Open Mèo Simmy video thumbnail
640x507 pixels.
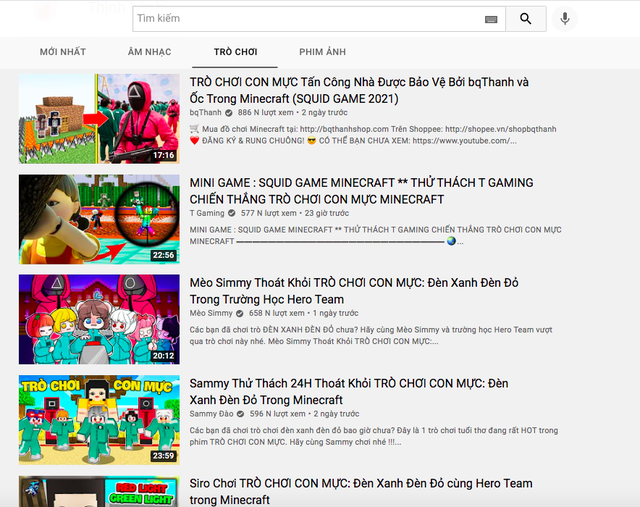(99, 319)
